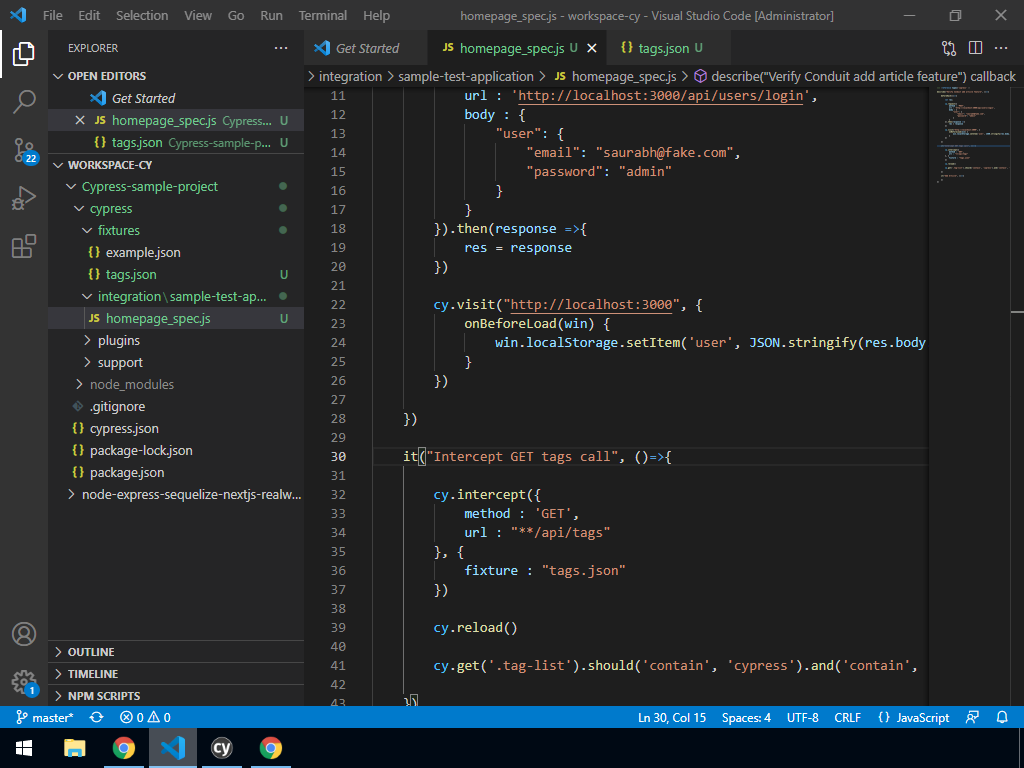Expand the NPM SCRIPTS section

pos(103,696)
